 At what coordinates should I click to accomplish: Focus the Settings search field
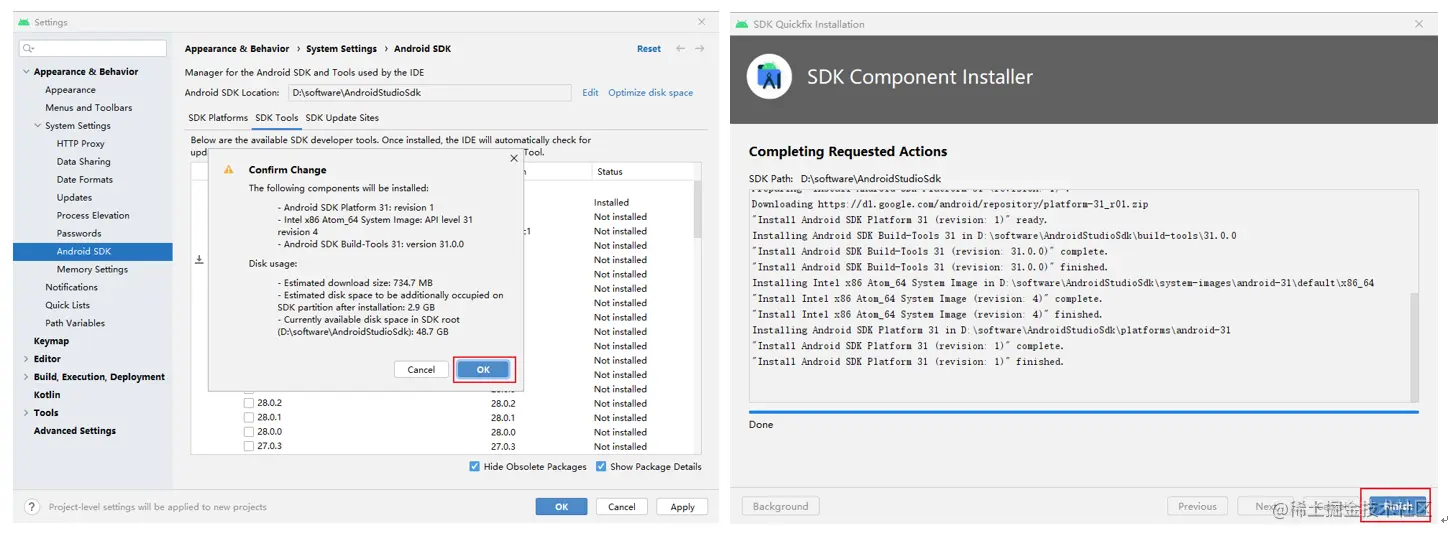(x=93, y=48)
